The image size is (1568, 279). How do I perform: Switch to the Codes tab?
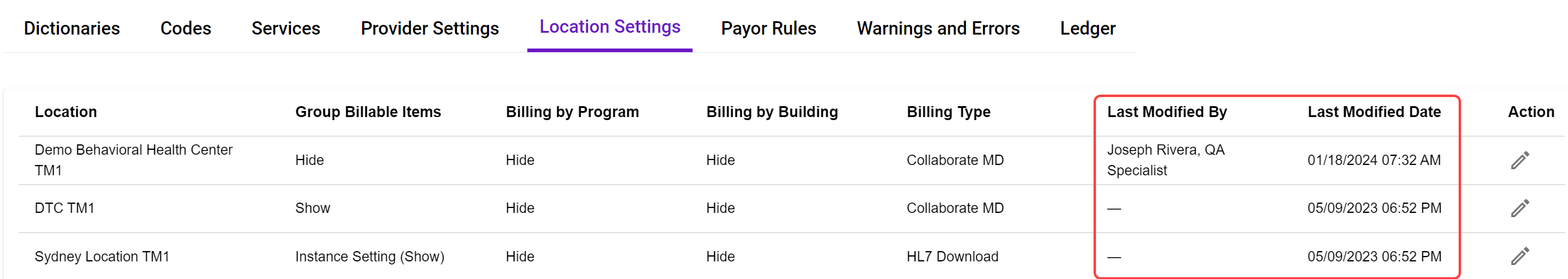(x=186, y=28)
